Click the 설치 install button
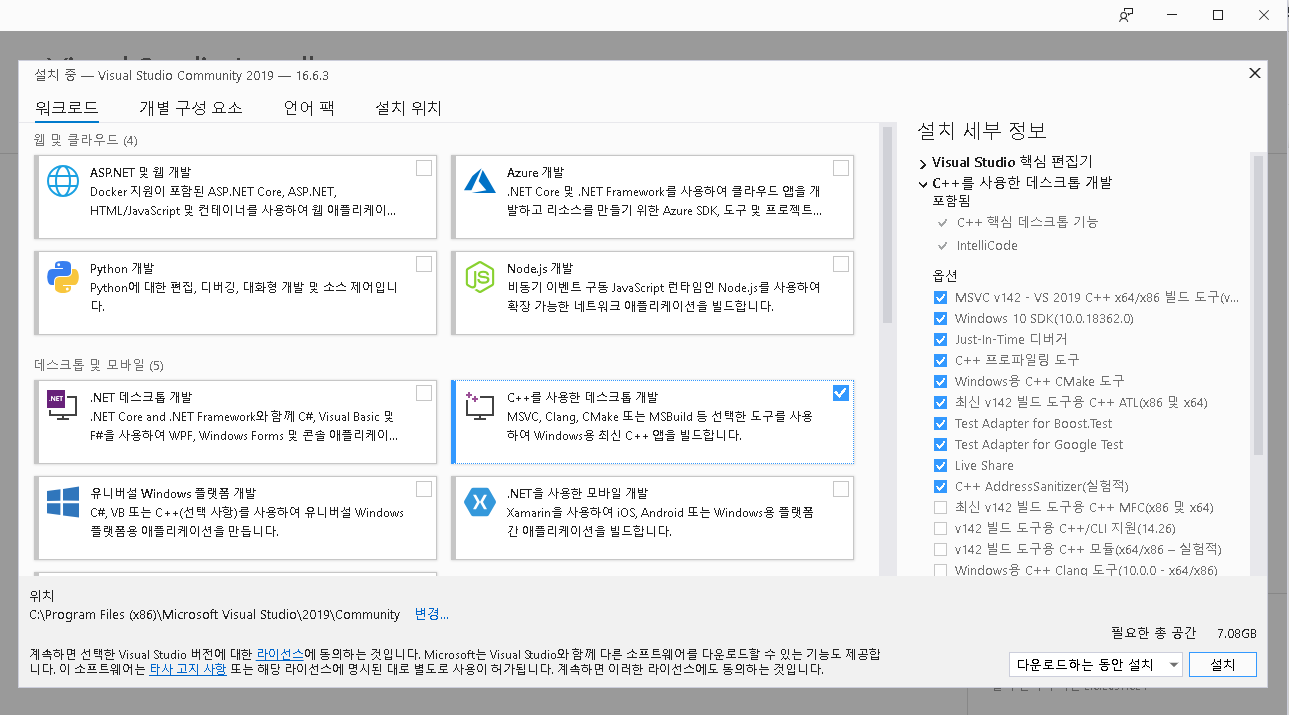 point(1223,665)
